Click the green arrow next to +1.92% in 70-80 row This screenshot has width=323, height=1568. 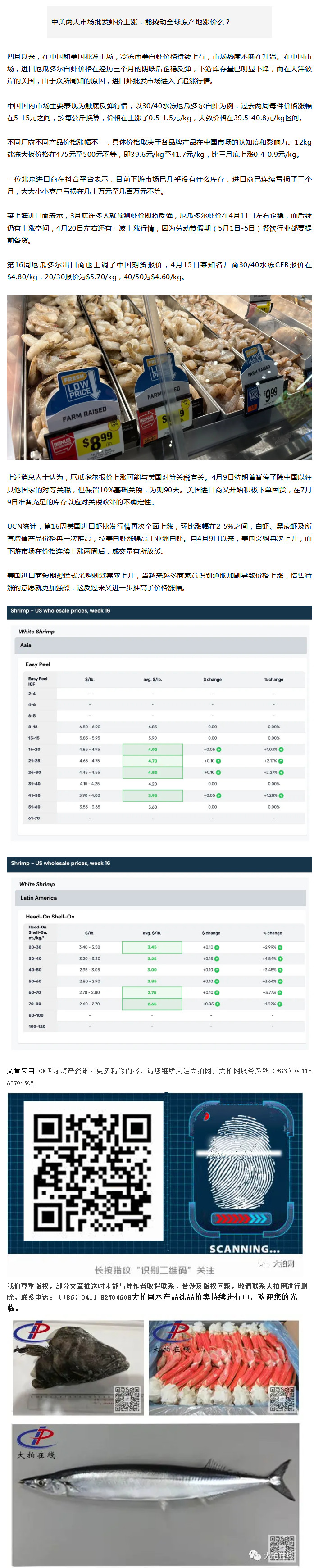click(x=280, y=1004)
